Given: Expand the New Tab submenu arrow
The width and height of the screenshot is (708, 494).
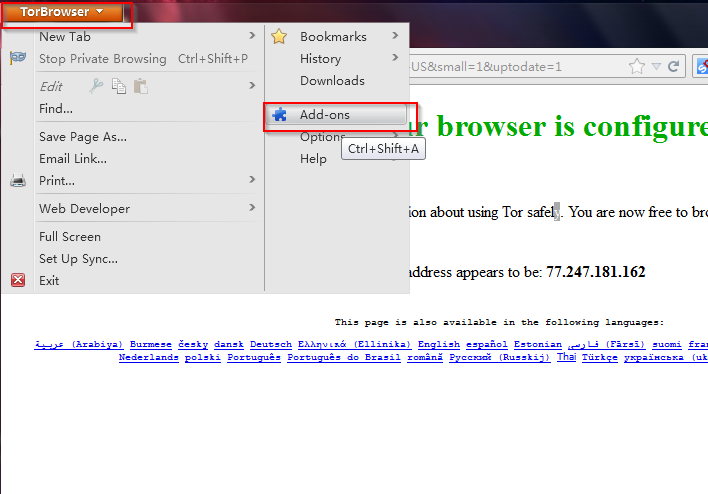Looking at the screenshot, I should click(x=252, y=36).
